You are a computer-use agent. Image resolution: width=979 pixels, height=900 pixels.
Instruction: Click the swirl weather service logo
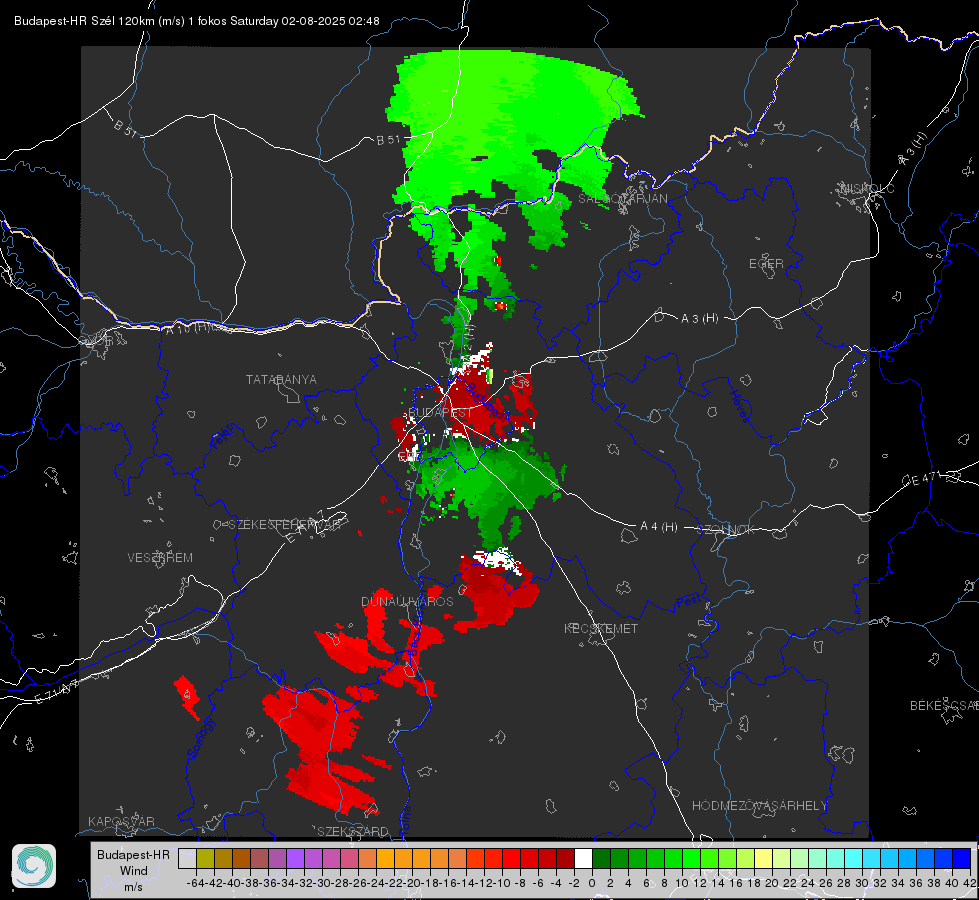click(34, 866)
